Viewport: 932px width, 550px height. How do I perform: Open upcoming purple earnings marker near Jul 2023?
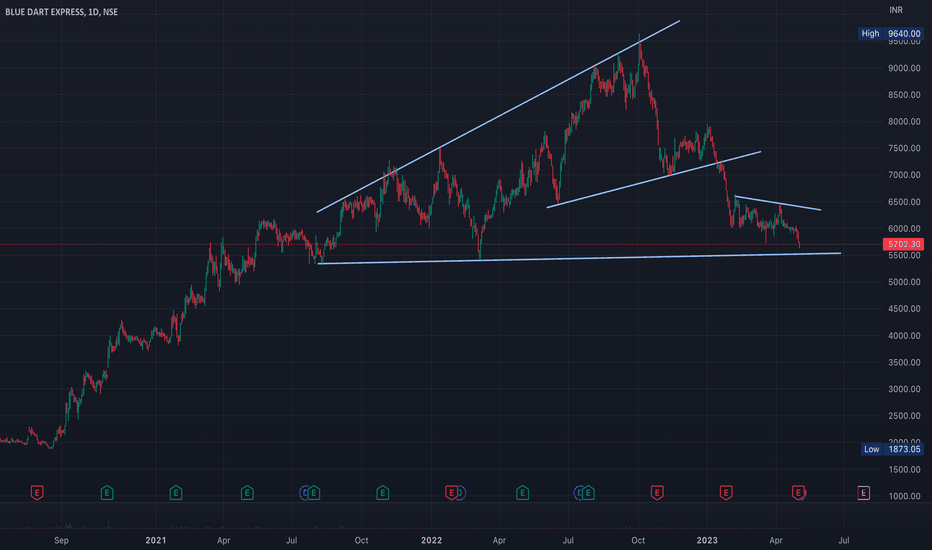(864, 492)
